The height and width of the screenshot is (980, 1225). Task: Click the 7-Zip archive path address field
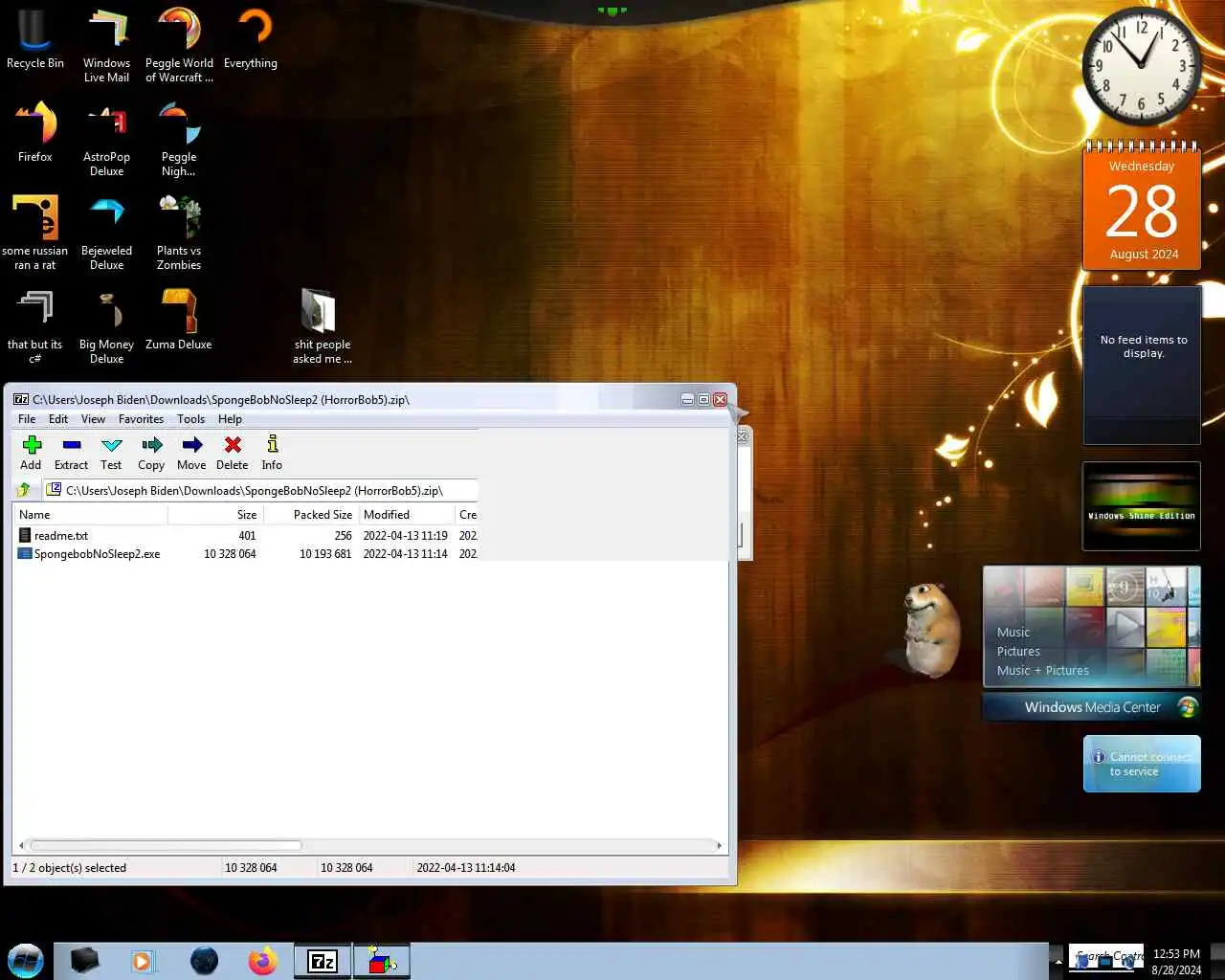coord(260,490)
